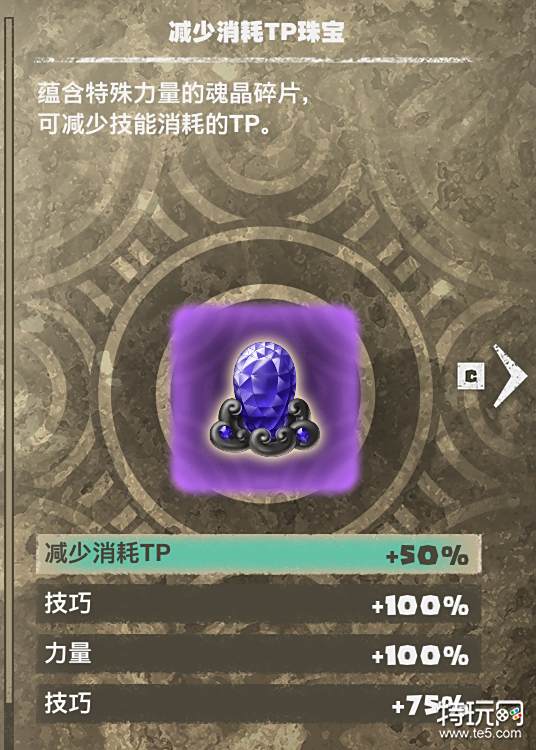Select the 技巧 row showing +75%
The height and width of the screenshot is (750, 536).
(x=259, y=705)
